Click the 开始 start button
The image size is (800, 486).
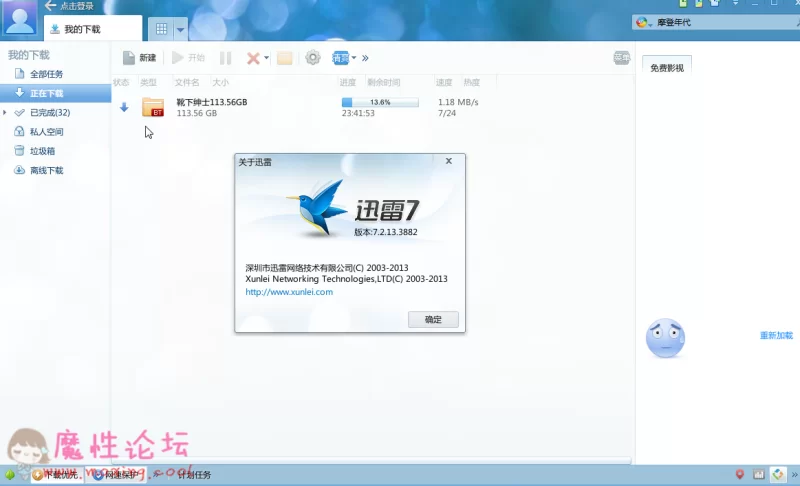(188, 58)
